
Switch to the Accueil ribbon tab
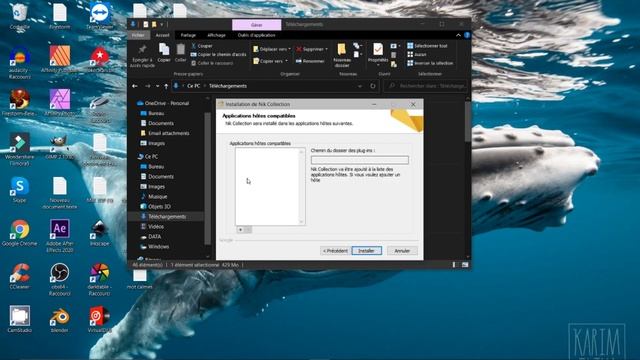pyautogui.click(x=162, y=35)
